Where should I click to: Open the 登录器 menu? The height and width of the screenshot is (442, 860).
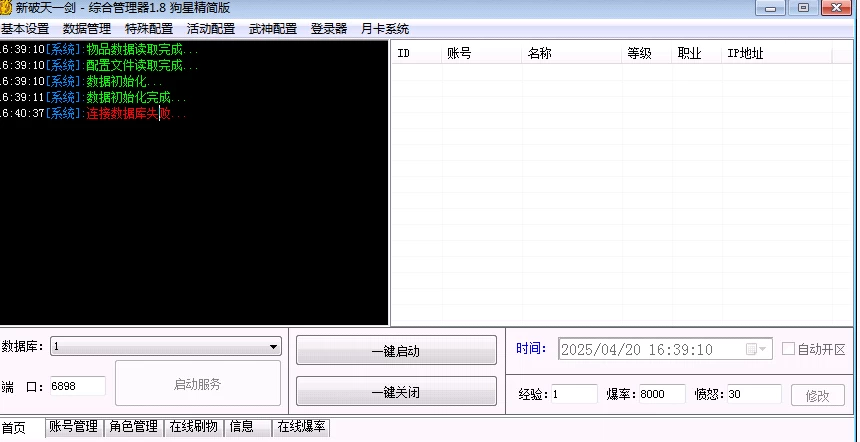click(x=329, y=29)
